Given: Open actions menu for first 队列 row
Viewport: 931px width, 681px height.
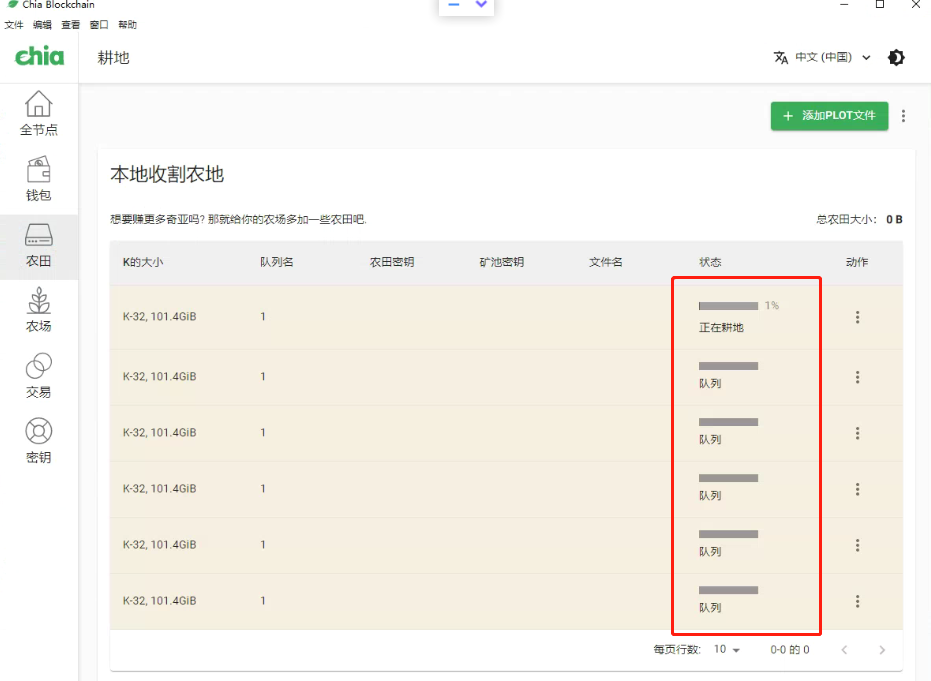Looking at the screenshot, I should tap(857, 377).
